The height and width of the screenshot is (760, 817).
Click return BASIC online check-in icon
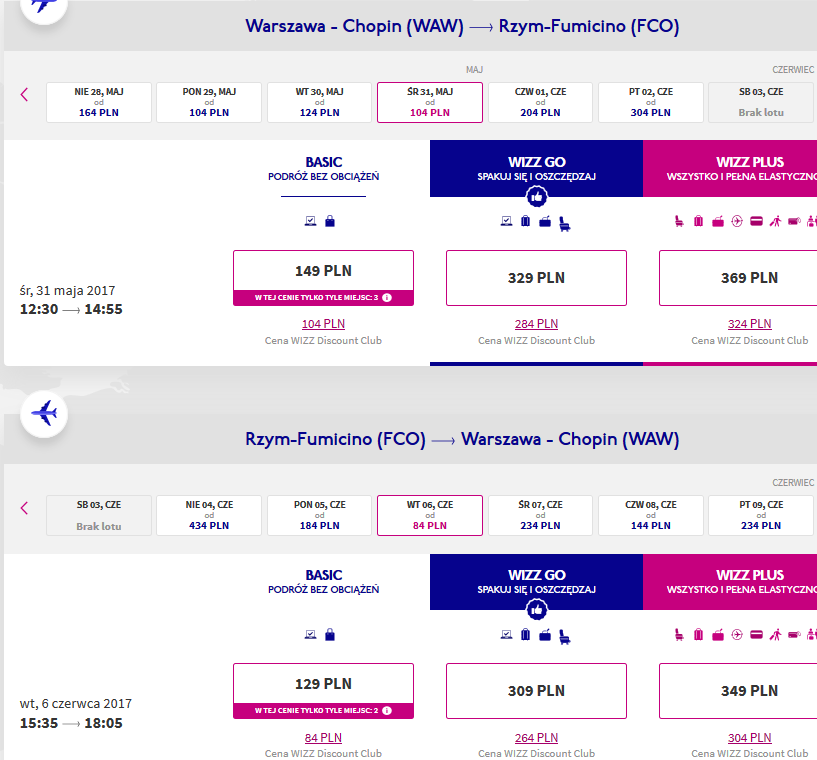[x=311, y=634]
